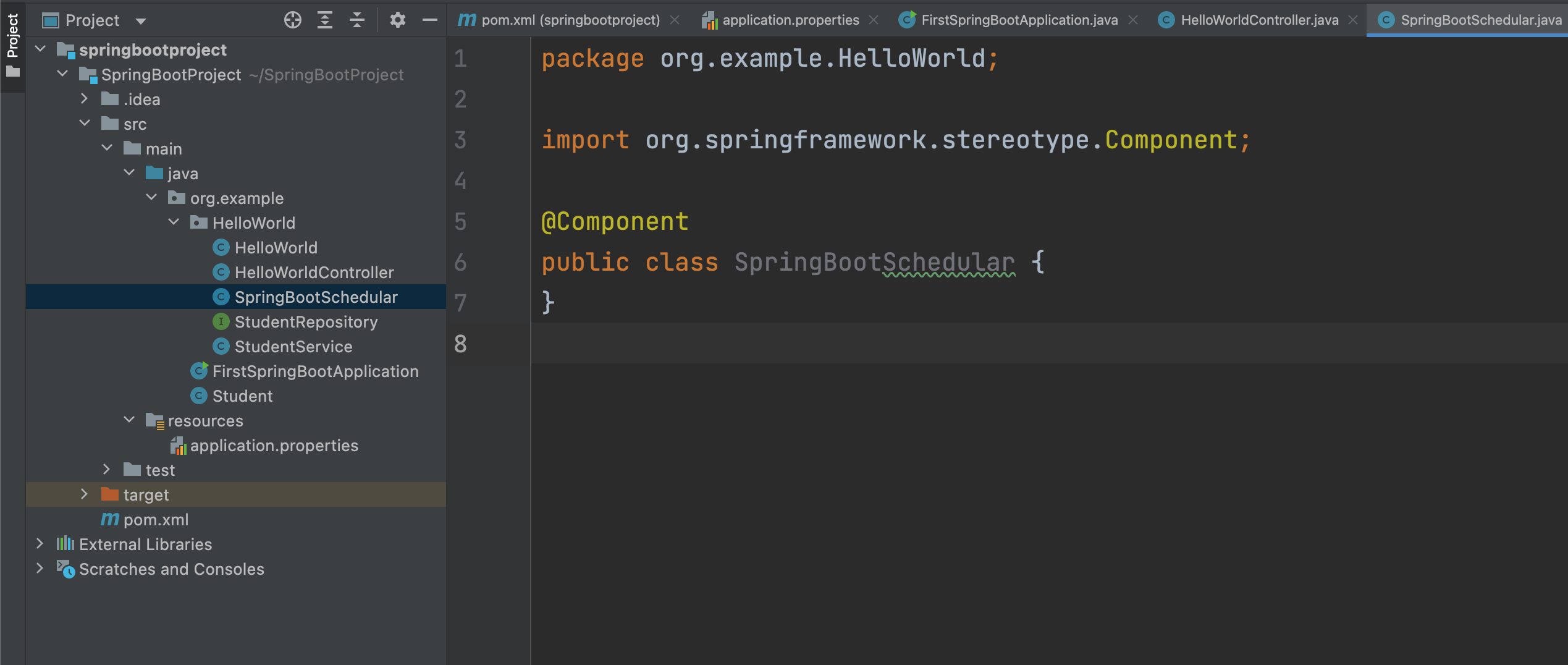Expand External Libraries node
This screenshot has height=665, width=1568.
click(x=40, y=543)
